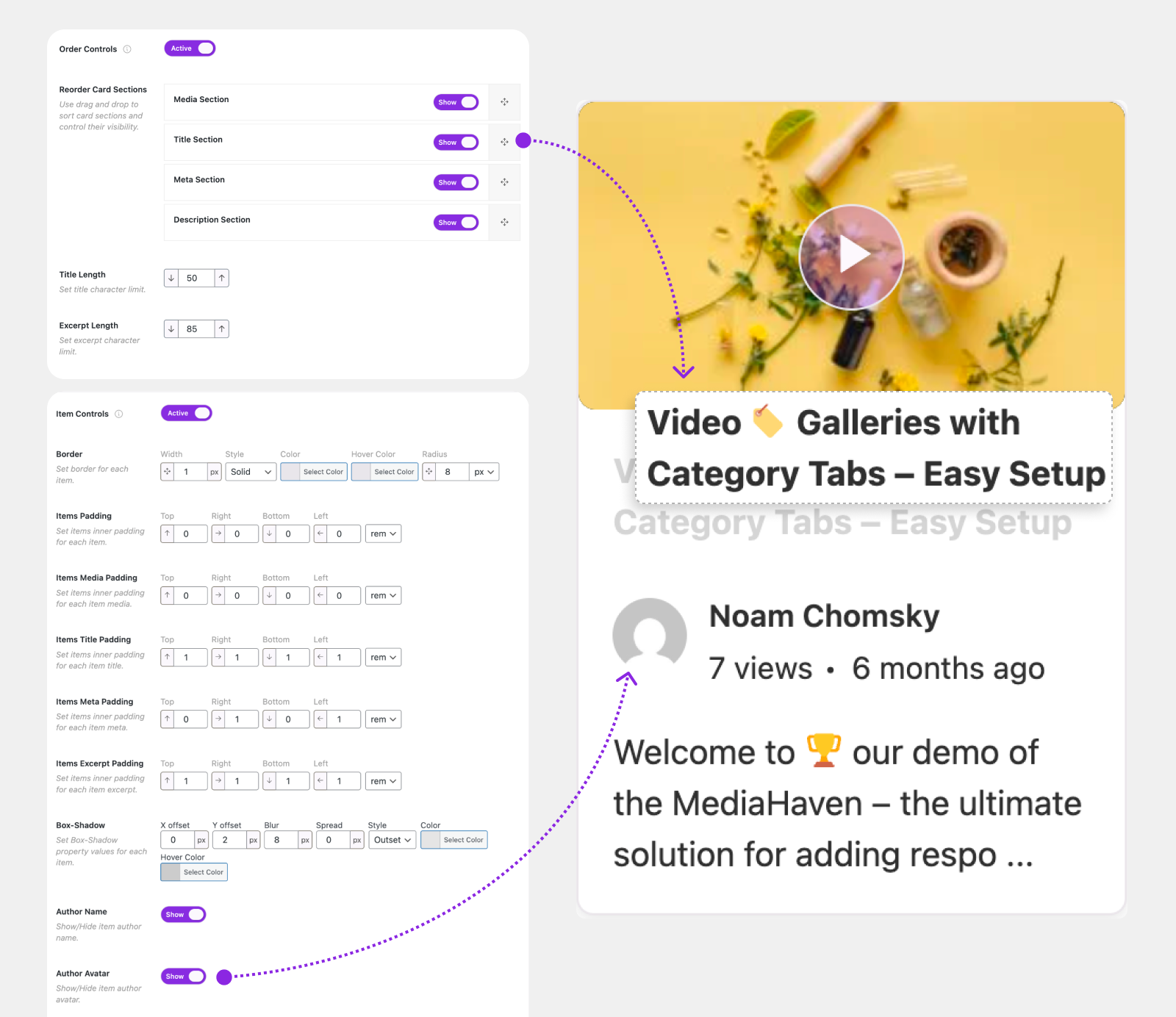Viewport: 1176px width, 1017px height.
Task: Click the Description Section drag handle icon
Action: [x=504, y=223]
